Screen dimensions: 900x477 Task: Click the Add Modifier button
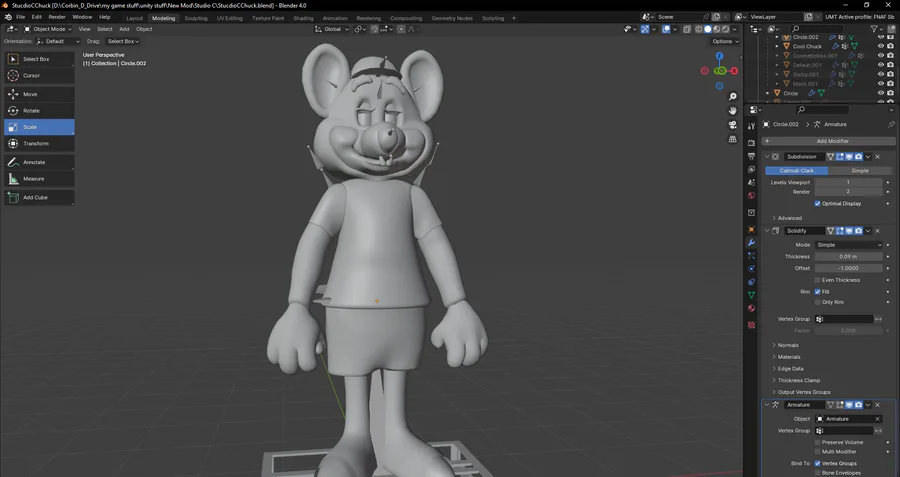click(x=828, y=141)
